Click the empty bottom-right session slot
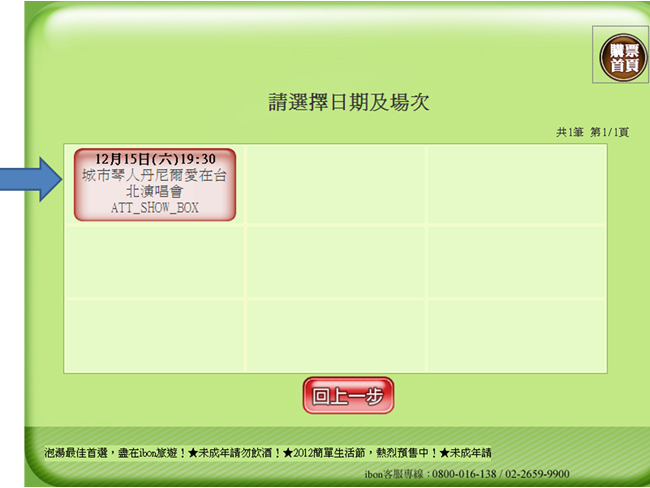This screenshot has height=488, width=650. 516,335
